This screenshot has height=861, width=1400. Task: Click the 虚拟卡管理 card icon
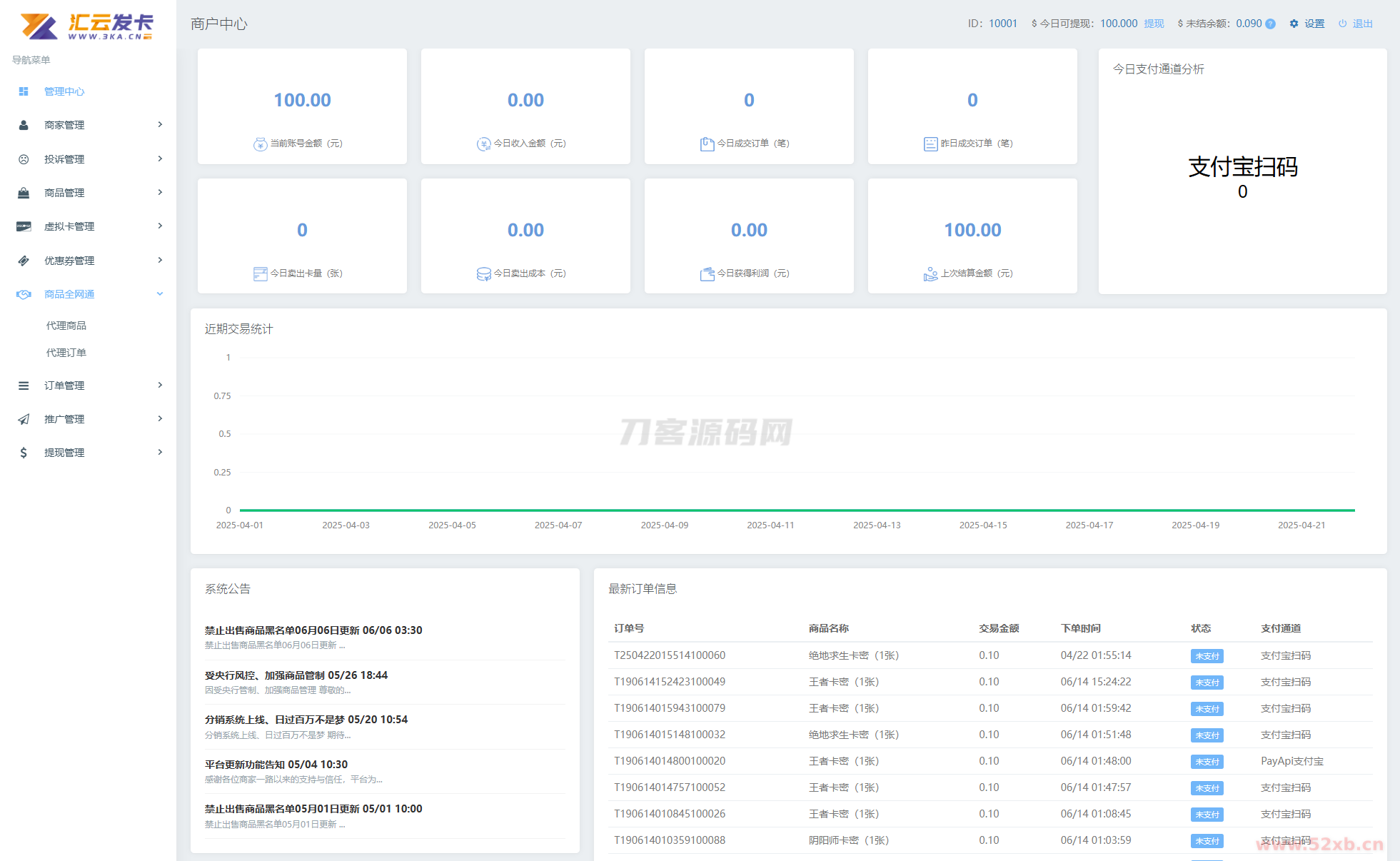24,226
